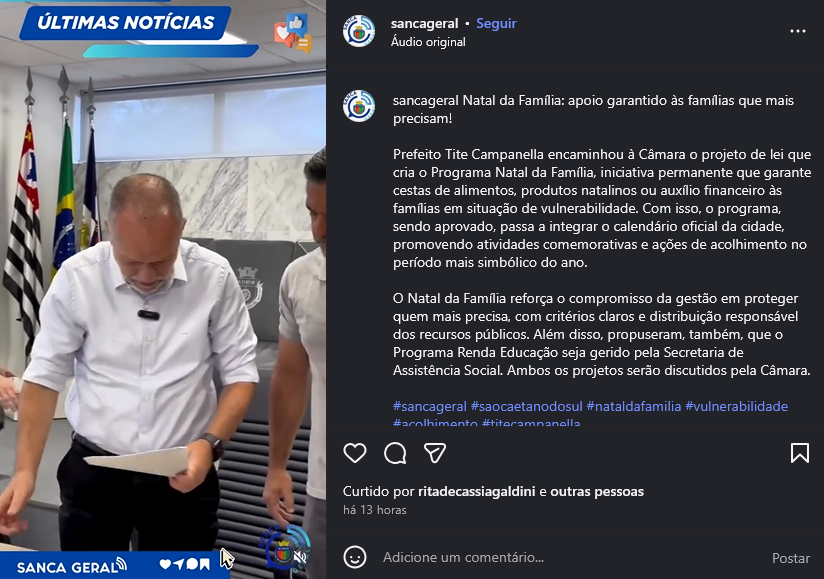The image size is (824, 579).
Task: Open the sancageral username in header
Action: [425, 24]
